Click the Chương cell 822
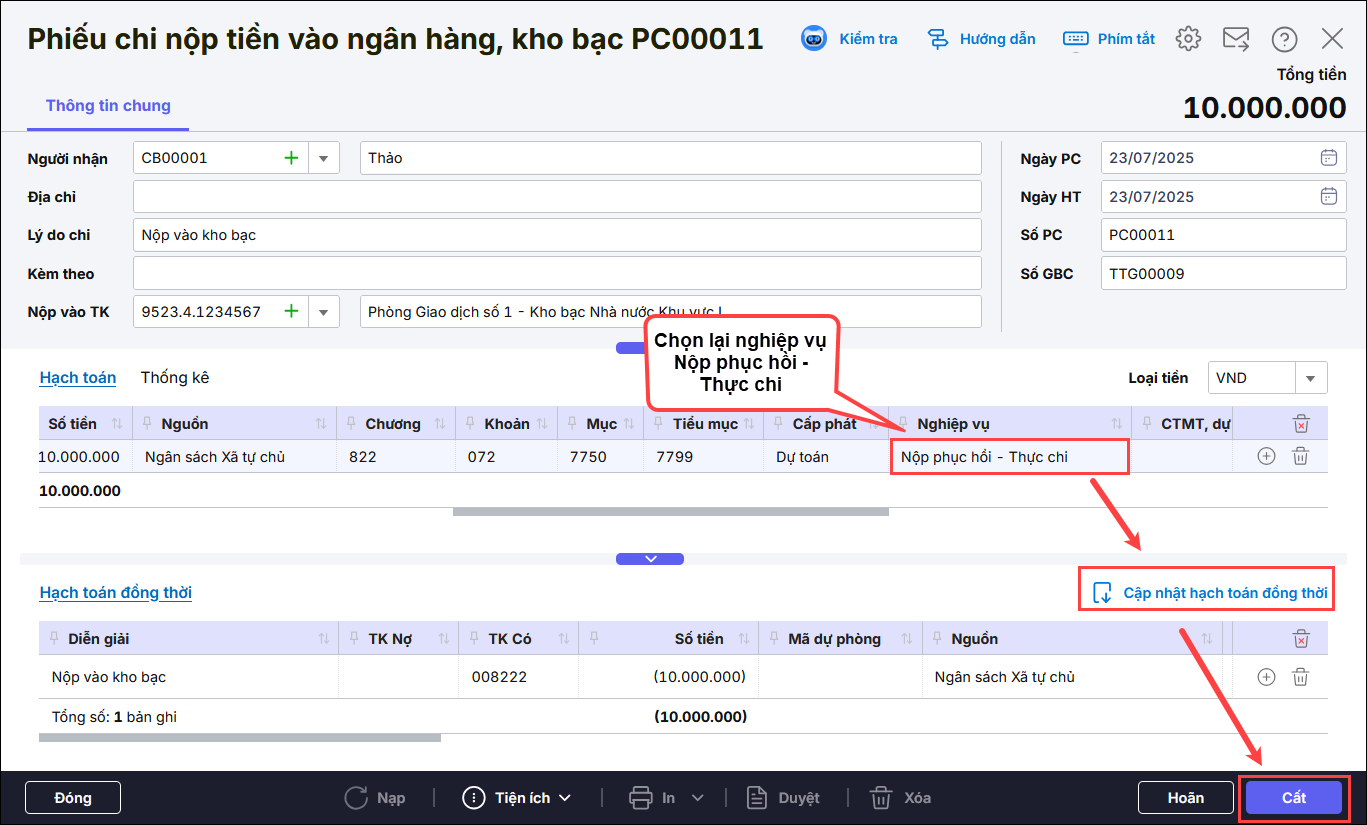 coord(396,457)
